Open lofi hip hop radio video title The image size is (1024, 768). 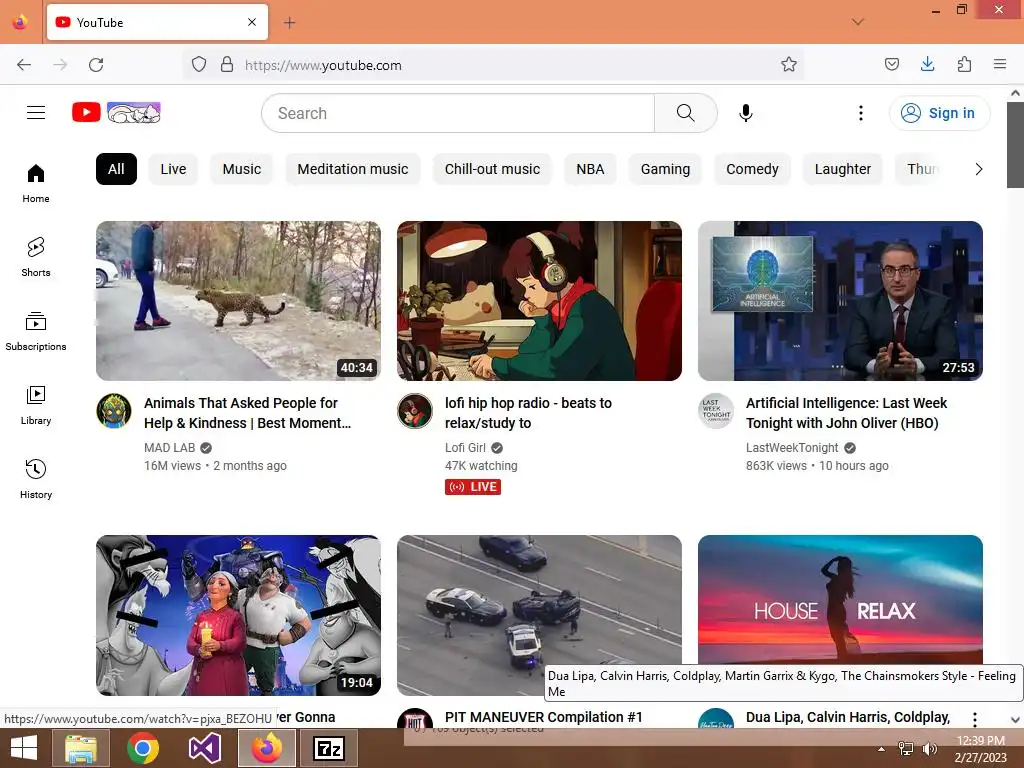click(x=528, y=413)
